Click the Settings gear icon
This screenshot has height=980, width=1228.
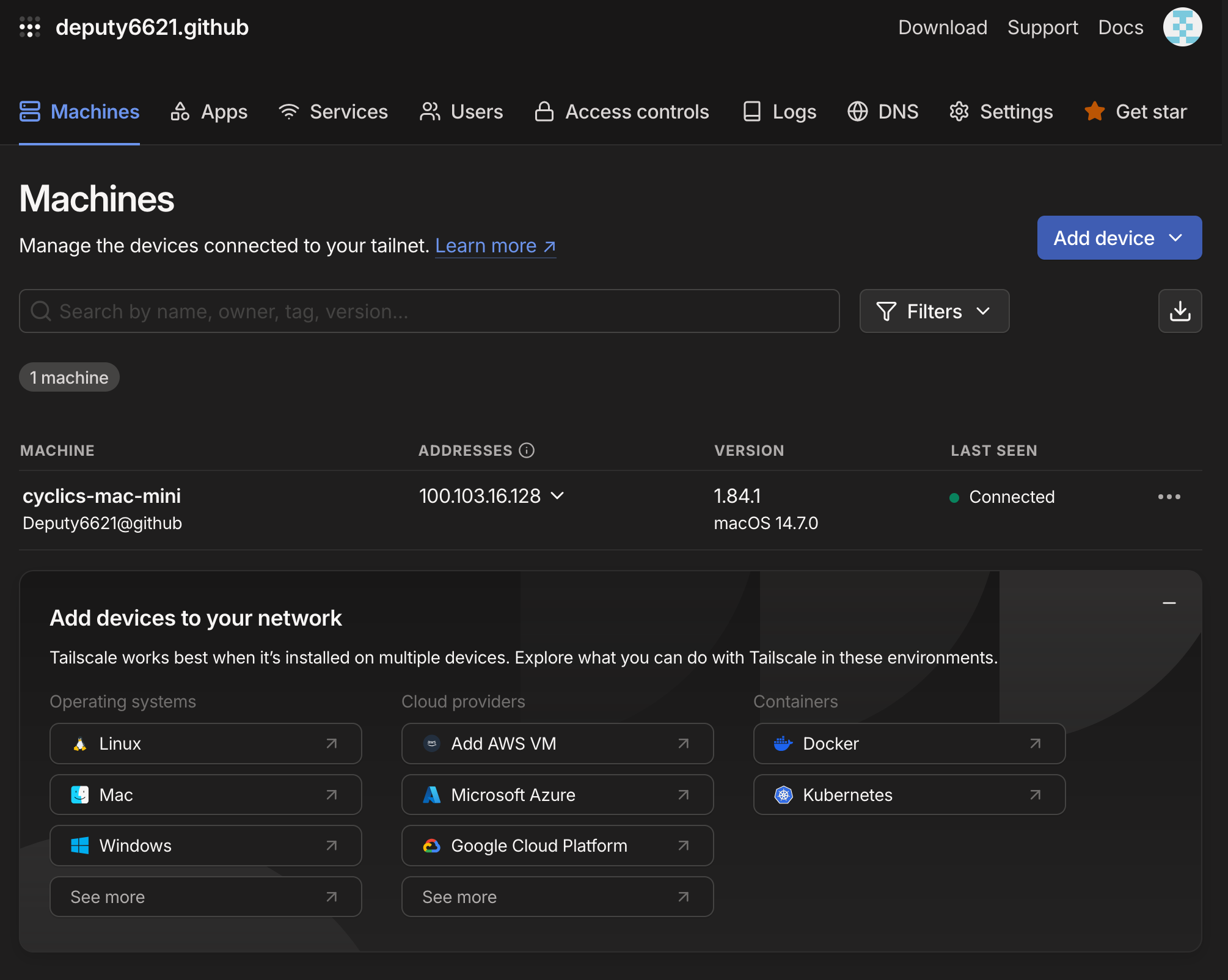point(959,111)
